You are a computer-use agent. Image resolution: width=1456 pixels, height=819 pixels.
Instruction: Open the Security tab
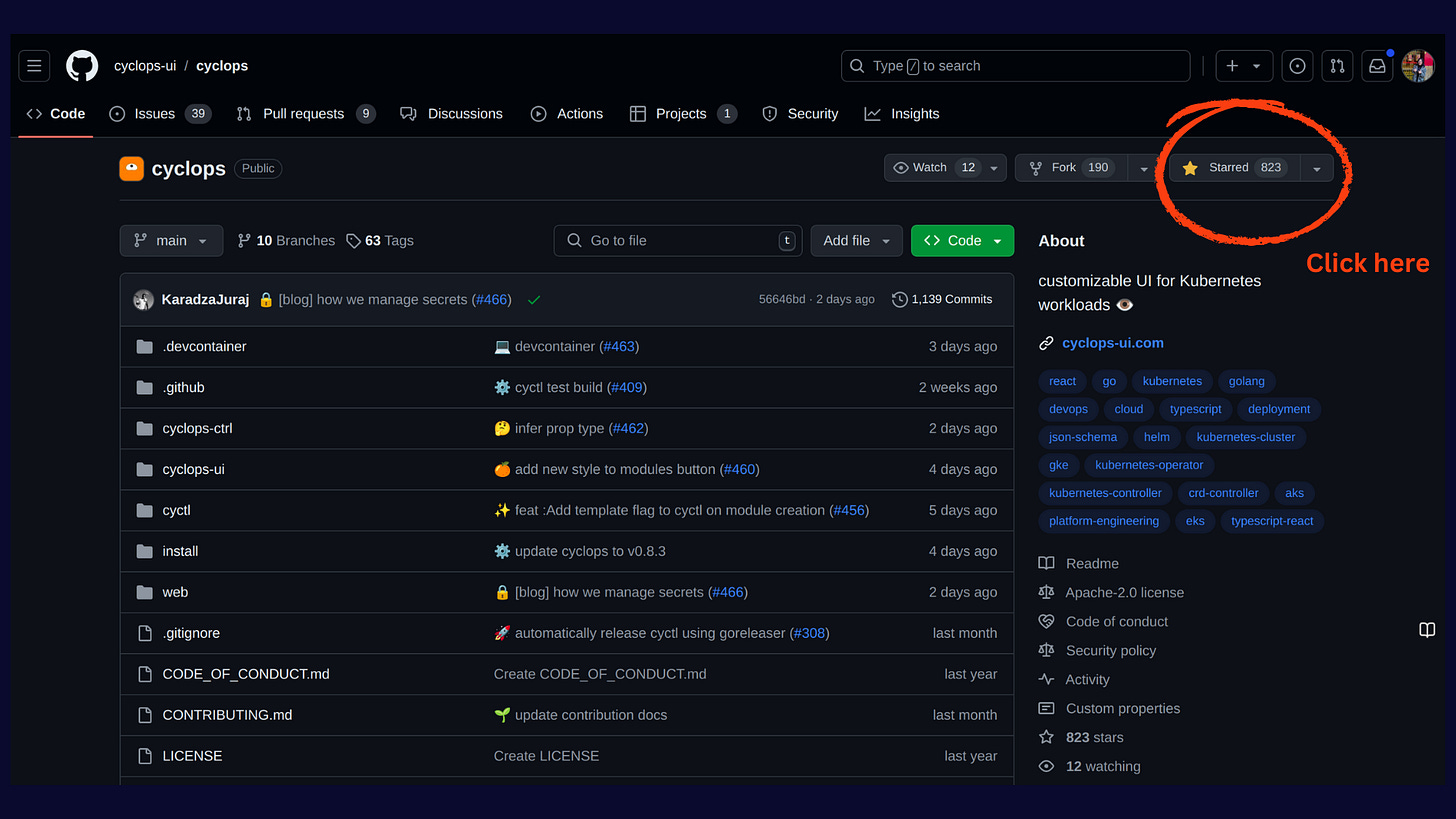coord(800,114)
